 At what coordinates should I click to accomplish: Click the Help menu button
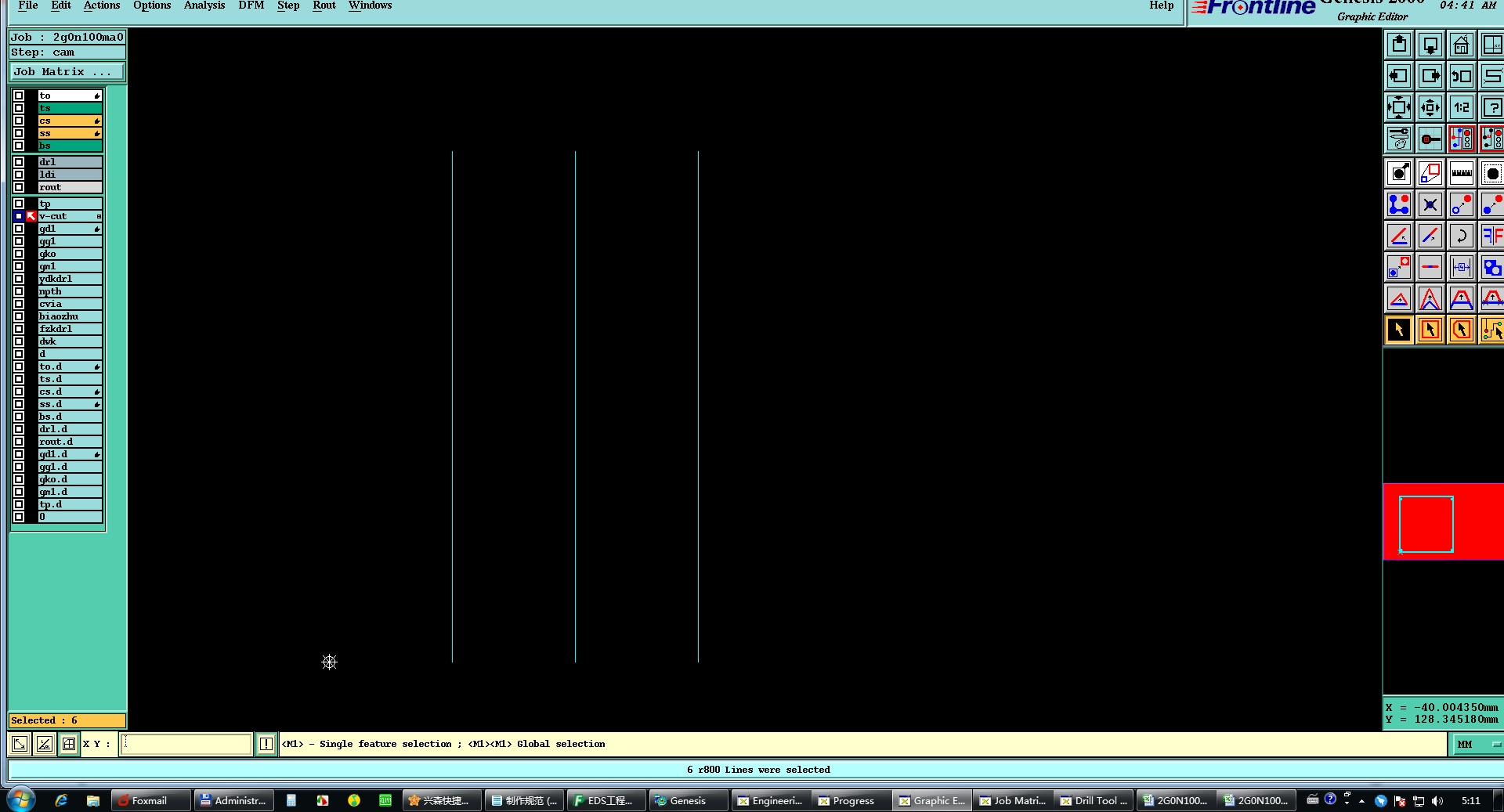pos(1162,5)
